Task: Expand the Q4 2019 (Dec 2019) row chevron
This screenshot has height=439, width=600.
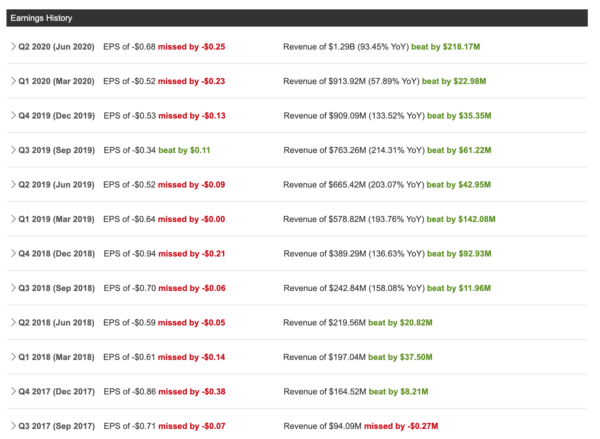Action: coord(13,116)
